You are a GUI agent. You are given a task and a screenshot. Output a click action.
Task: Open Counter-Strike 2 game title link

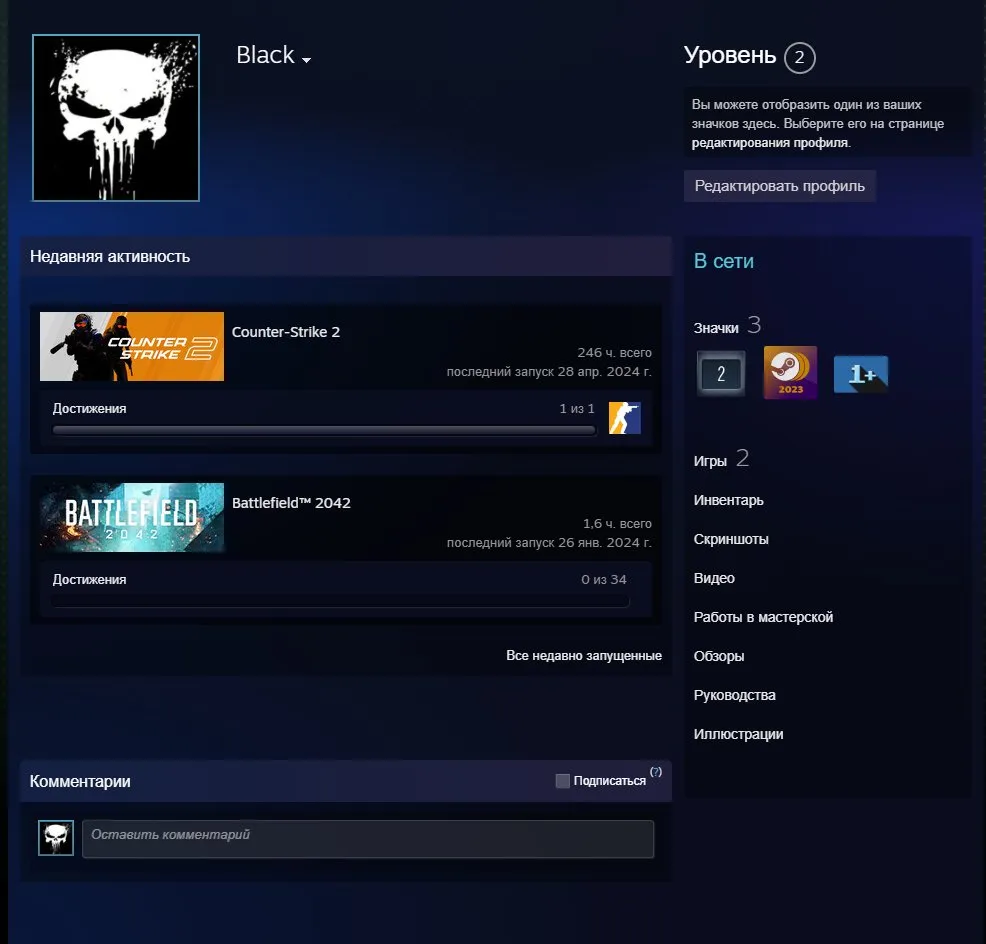coord(285,332)
